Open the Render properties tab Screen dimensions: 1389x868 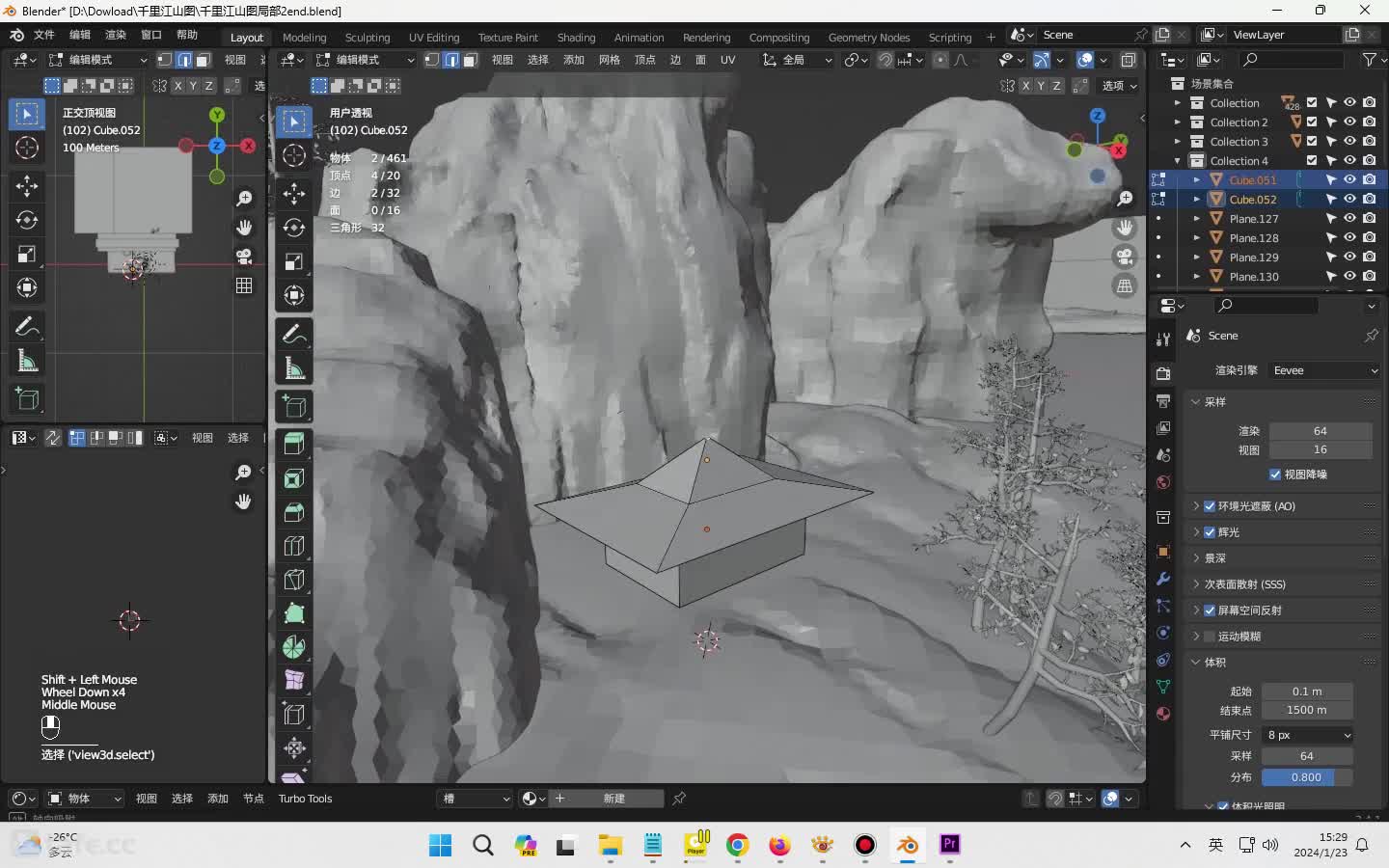click(x=1163, y=373)
